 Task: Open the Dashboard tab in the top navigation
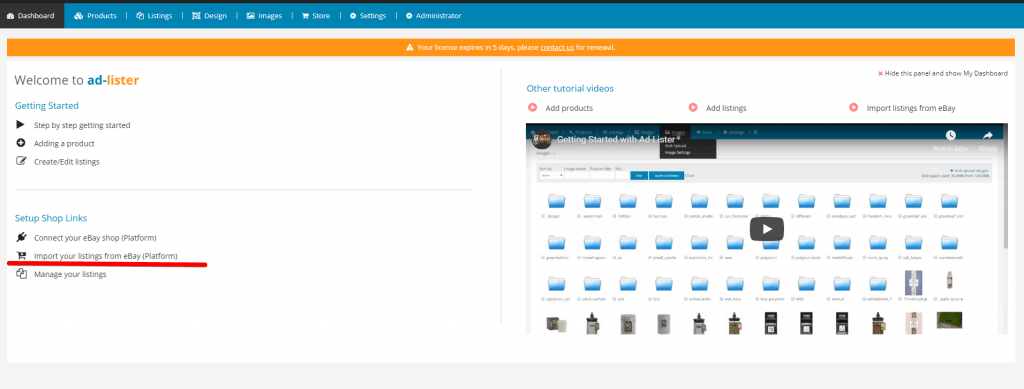(x=31, y=16)
